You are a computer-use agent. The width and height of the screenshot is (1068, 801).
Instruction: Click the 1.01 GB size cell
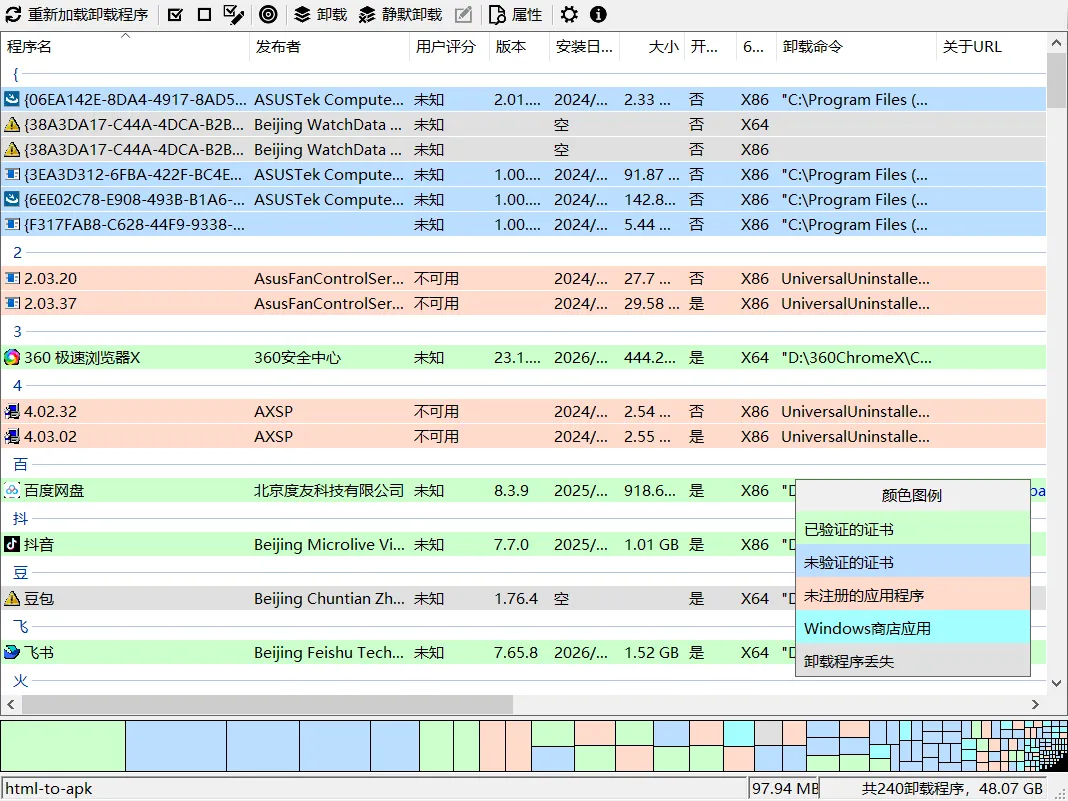(651, 544)
